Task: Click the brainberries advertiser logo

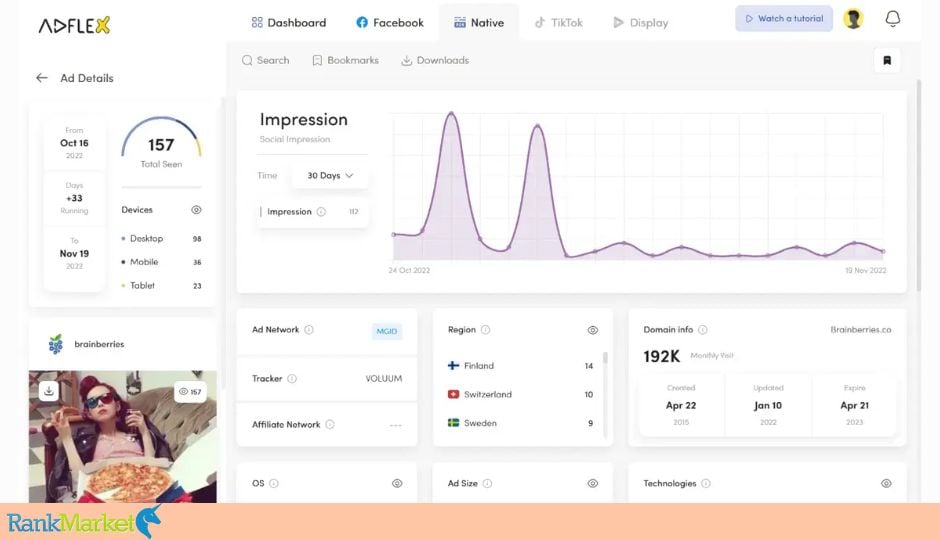Action: 56,344
